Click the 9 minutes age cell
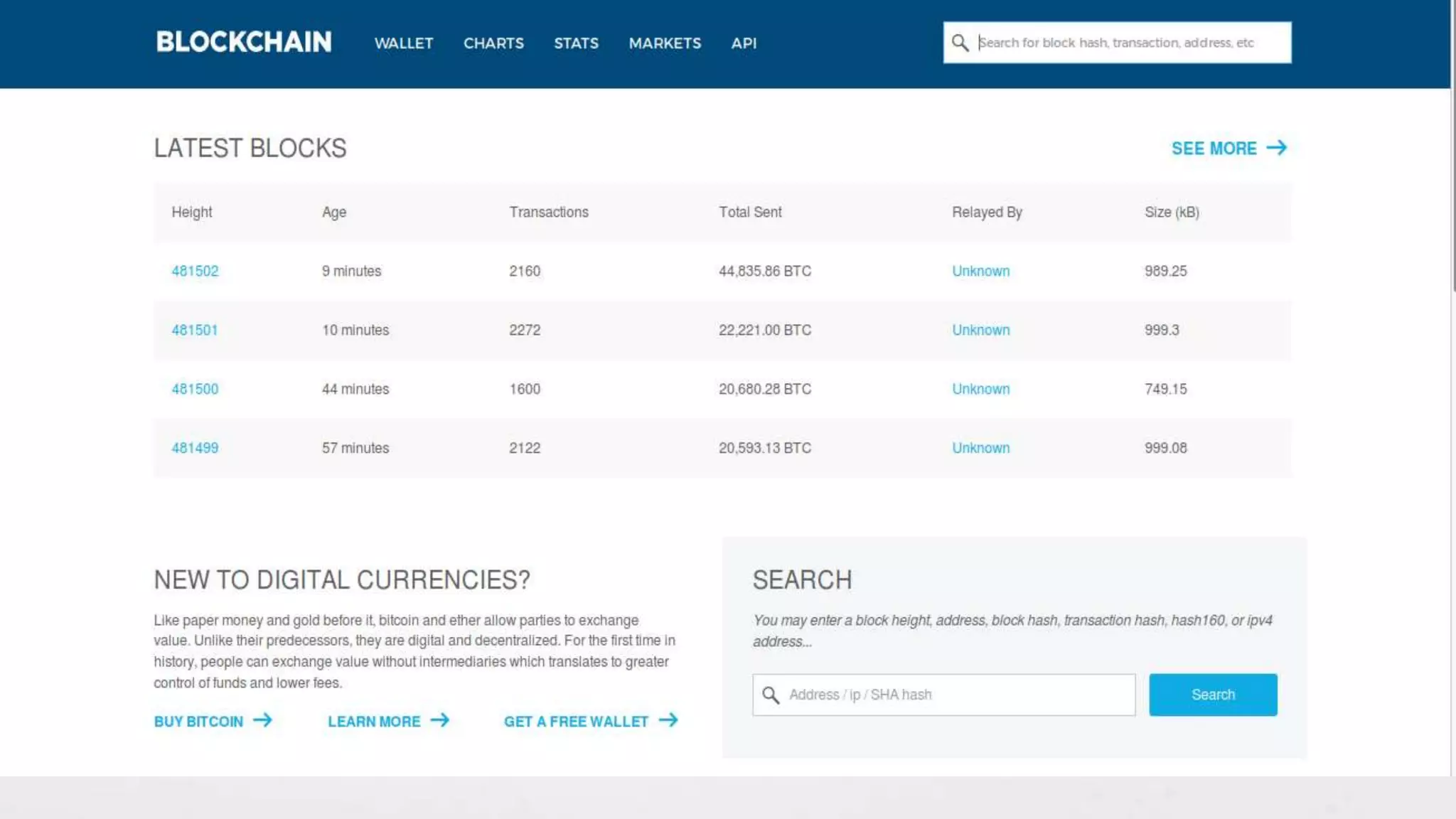Screen dimensions: 1456x819 (x=351, y=271)
